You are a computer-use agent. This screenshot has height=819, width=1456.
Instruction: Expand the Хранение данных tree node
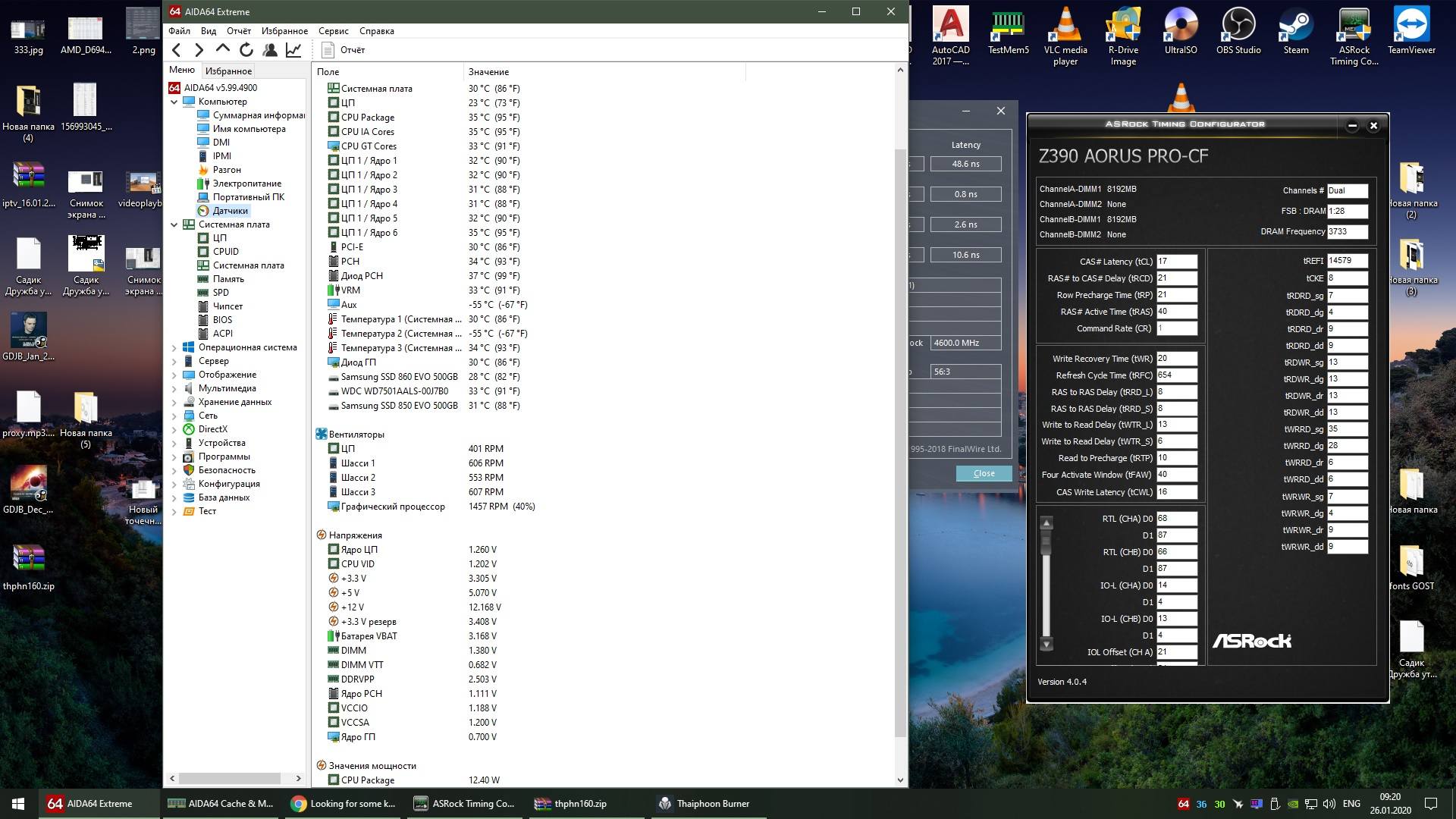pos(174,402)
